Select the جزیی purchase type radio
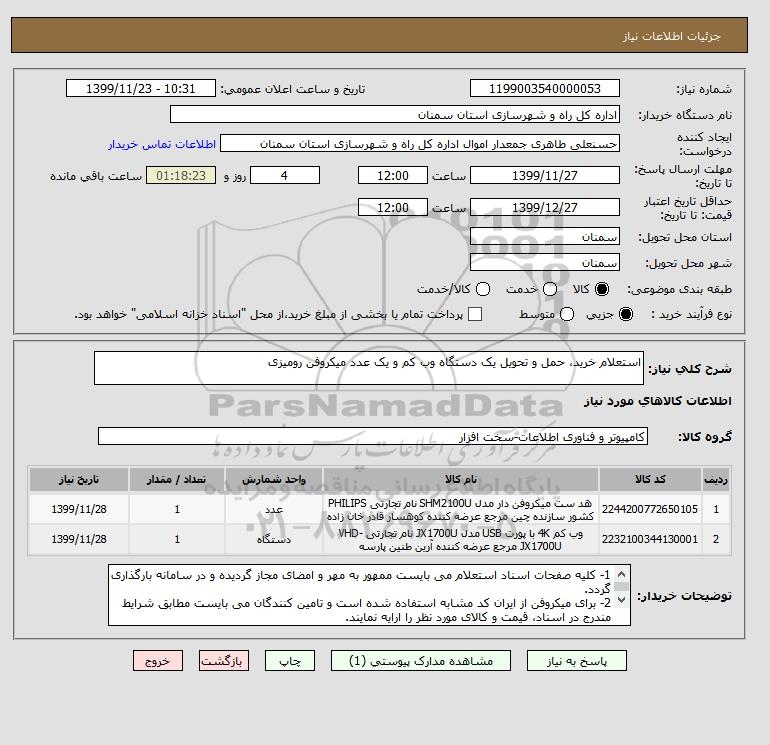 pyautogui.click(x=626, y=314)
